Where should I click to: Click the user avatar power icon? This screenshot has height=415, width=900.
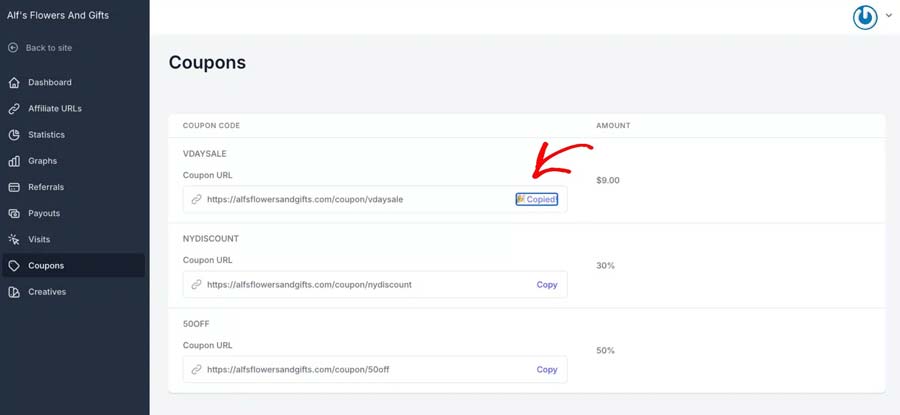[865, 17]
